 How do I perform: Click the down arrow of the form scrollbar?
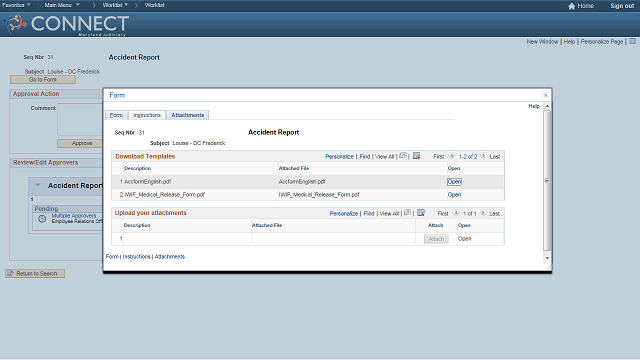pos(547,258)
